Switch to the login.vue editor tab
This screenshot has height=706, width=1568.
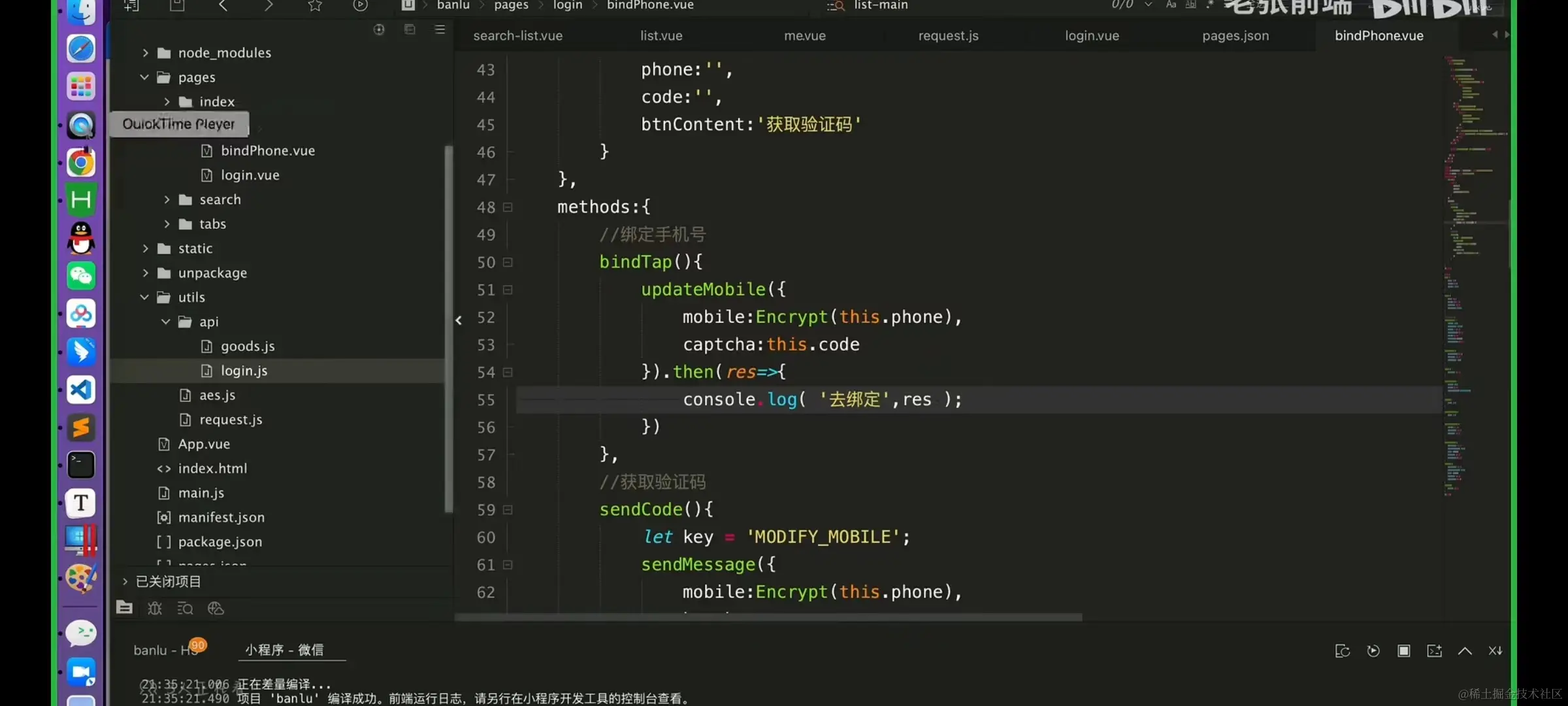1092,36
